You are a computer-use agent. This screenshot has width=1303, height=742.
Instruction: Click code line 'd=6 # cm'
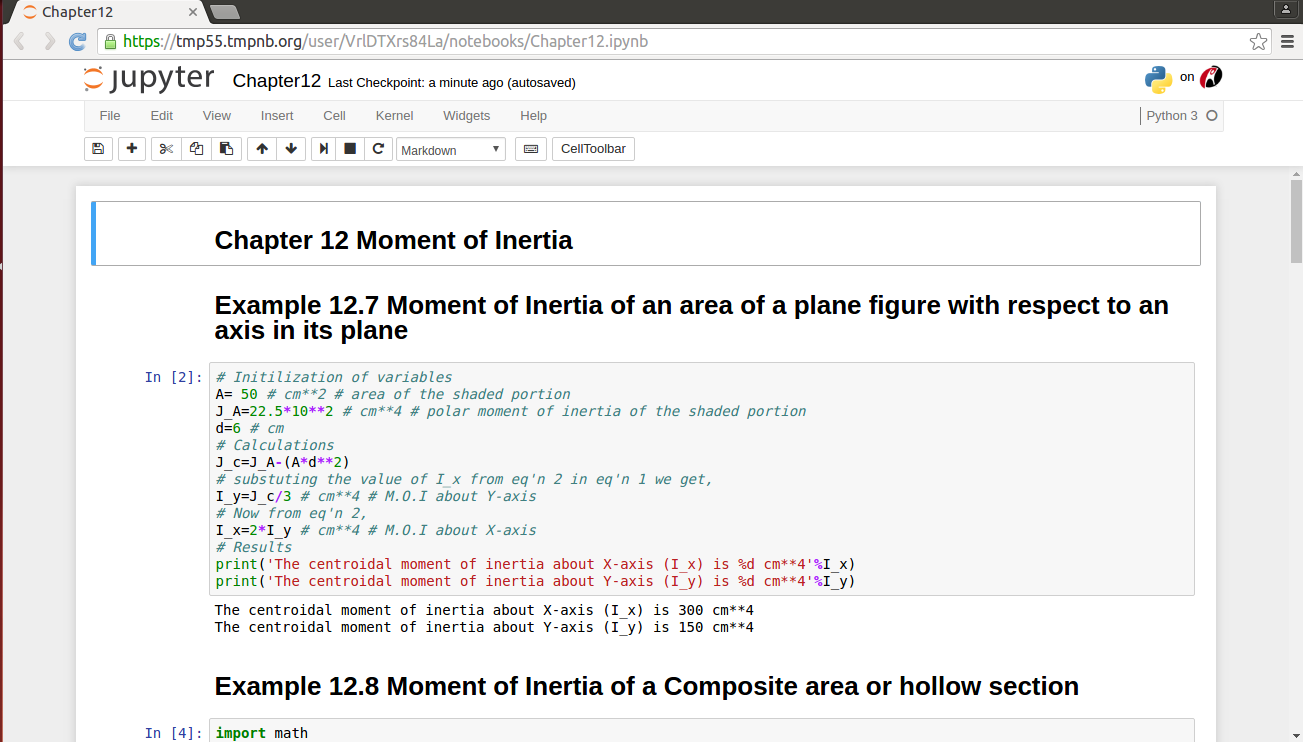(250, 428)
